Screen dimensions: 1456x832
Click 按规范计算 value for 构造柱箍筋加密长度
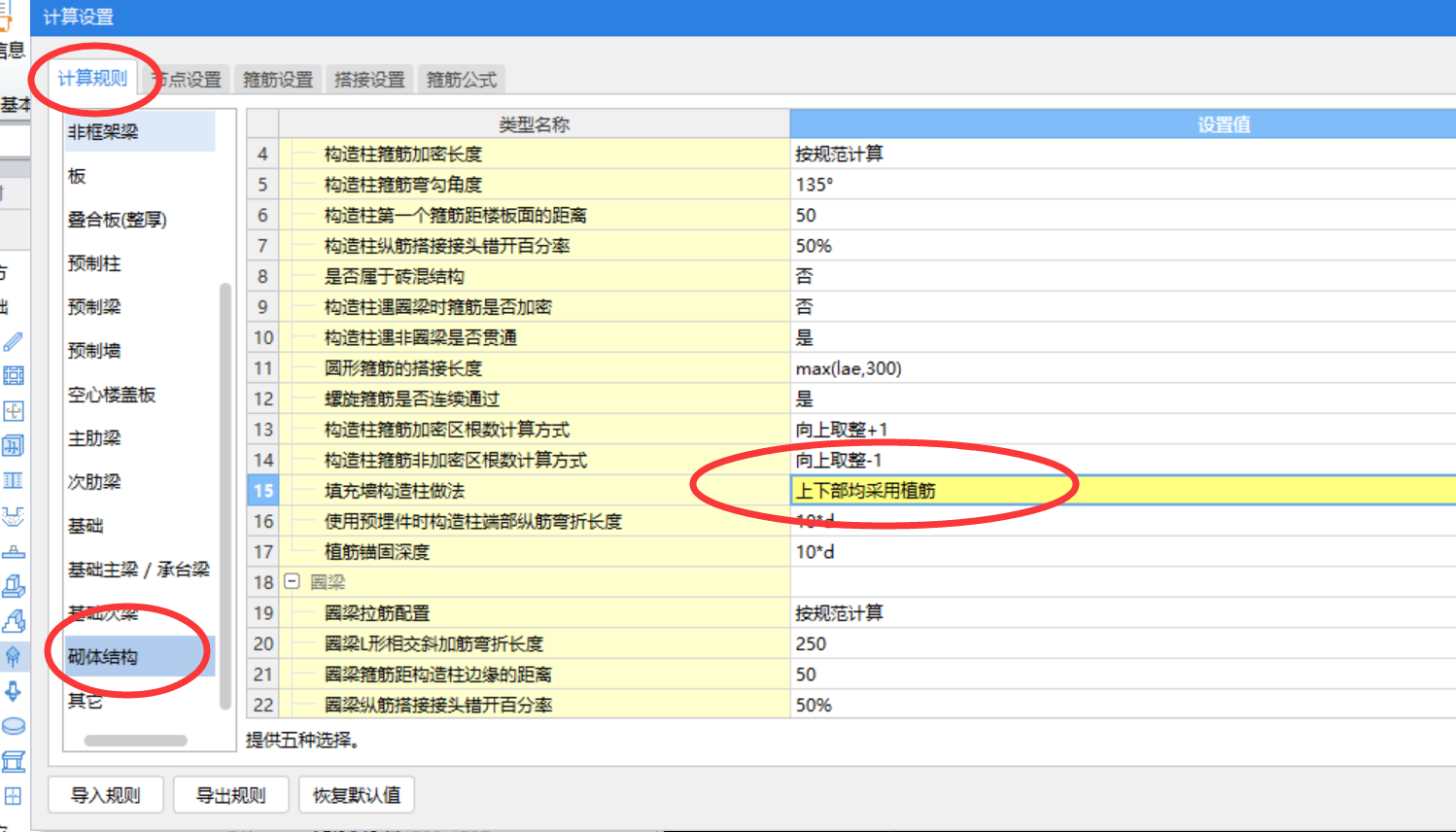pyautogui.click(x=1124, y=154)
